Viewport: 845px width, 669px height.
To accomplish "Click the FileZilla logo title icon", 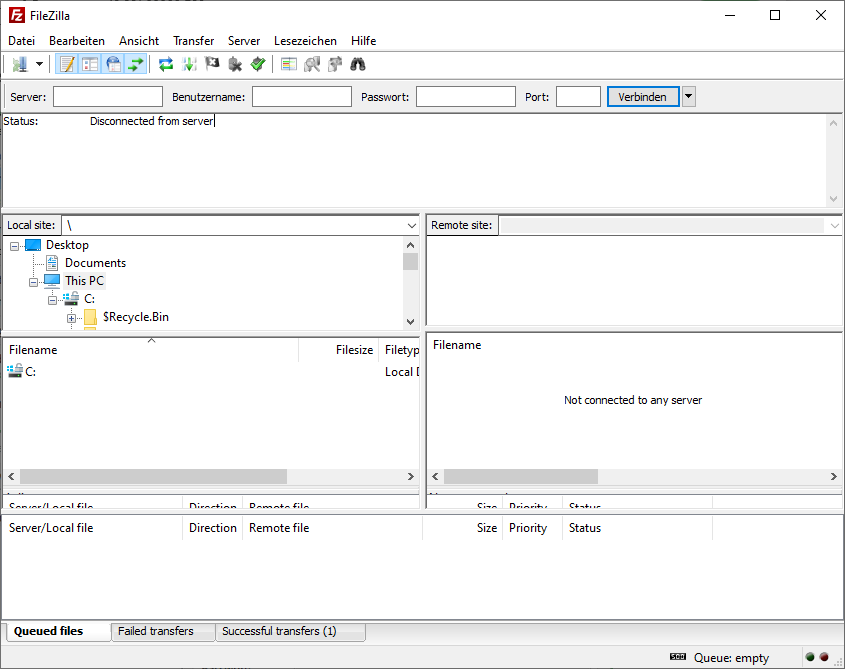I will 17,15.
